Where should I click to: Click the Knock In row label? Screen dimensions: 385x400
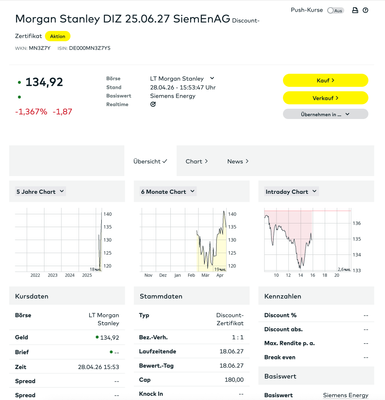click(x=151, y=394)
